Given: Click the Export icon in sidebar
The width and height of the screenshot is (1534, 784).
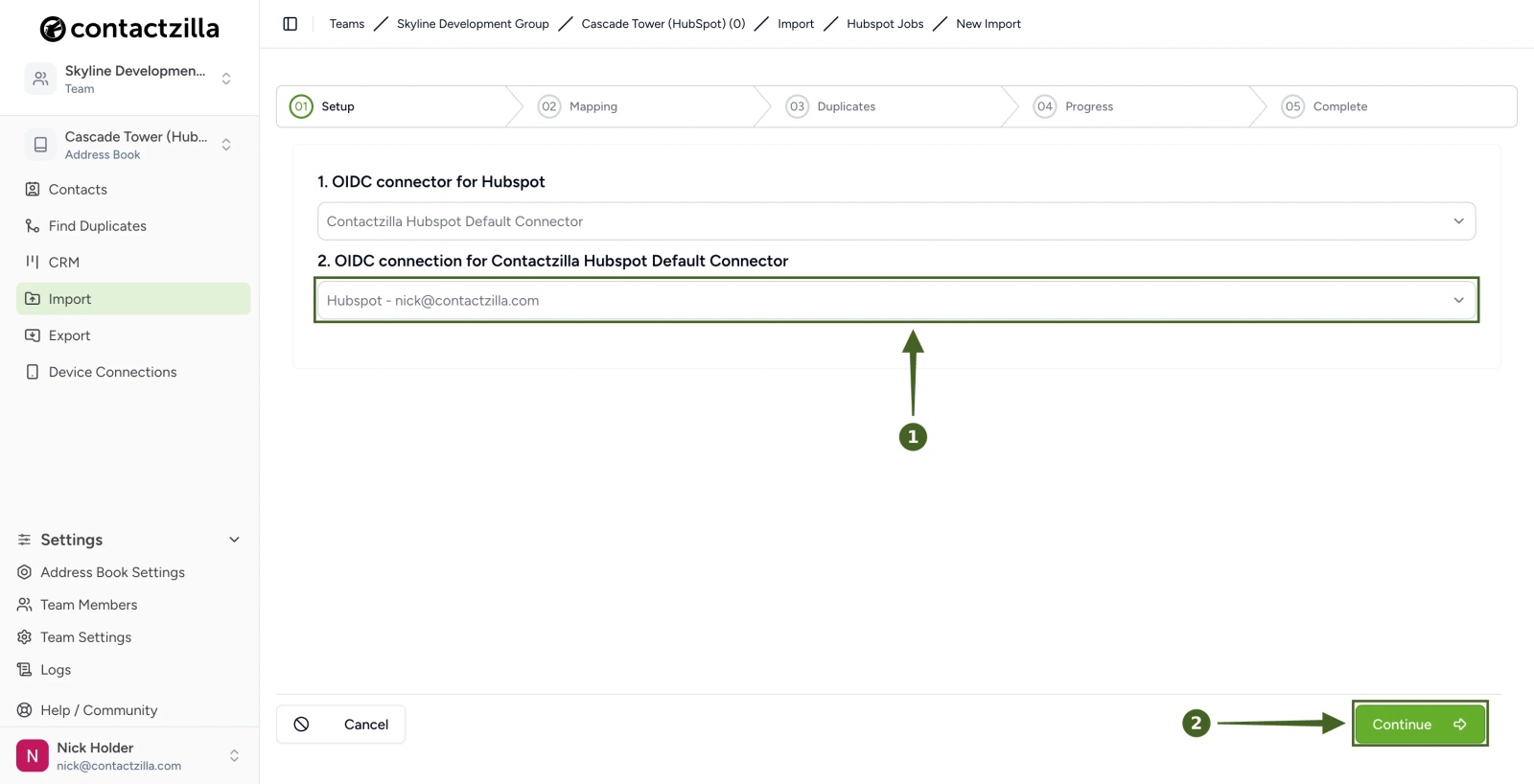Looking at the screenshot, I should click(x=33, y=335).
